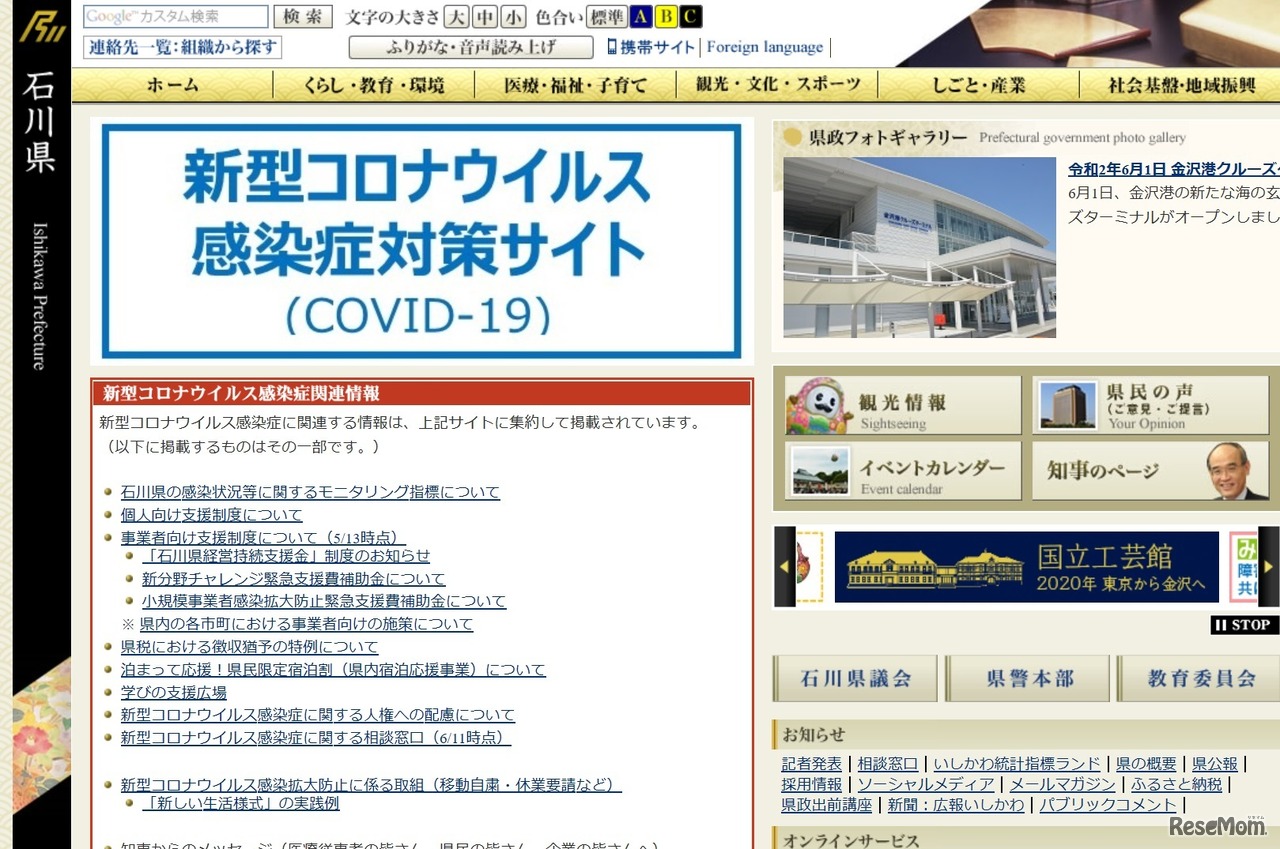Viewport: 1280px width, 849px height.
Task: Open 石川県の感染状況等に関するモニタリング指標 link
Action: (x=310, y=492)
